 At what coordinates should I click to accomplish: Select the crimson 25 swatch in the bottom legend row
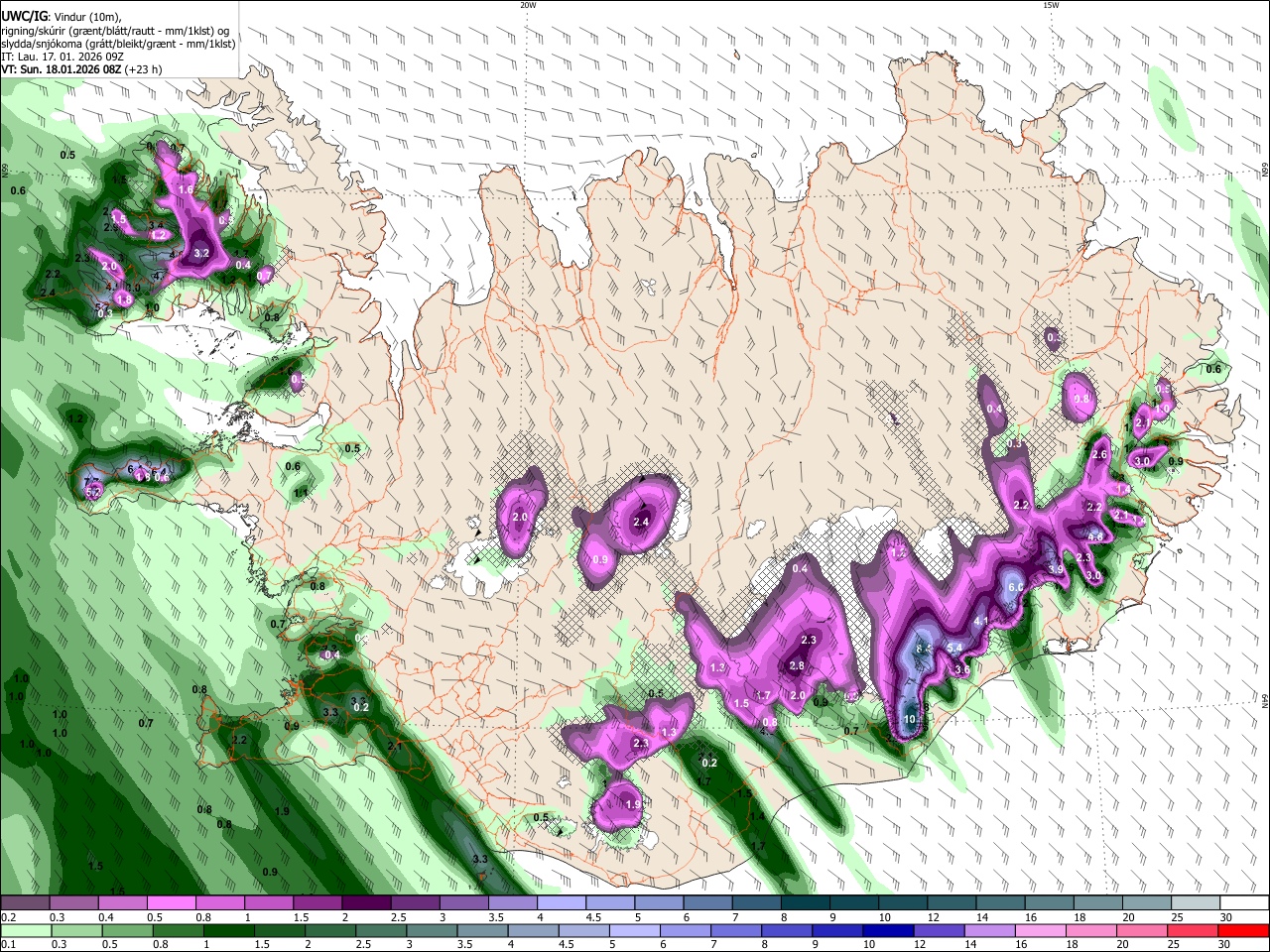coord(1192,930)
